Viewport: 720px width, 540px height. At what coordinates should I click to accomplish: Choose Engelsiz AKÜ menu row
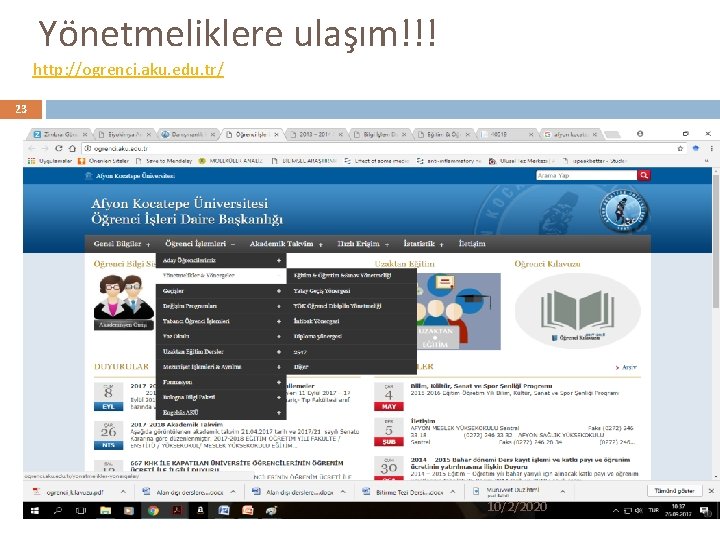click(x=221, y=412)
